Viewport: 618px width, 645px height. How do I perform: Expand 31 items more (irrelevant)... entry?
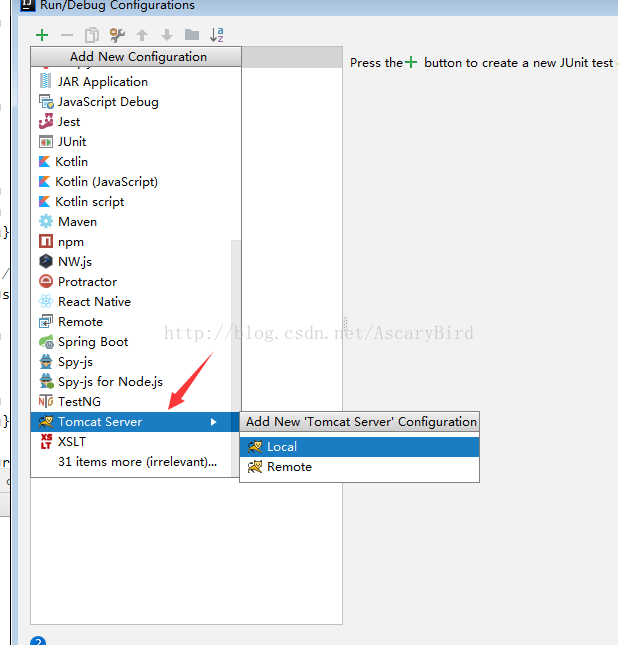[135, 462]
